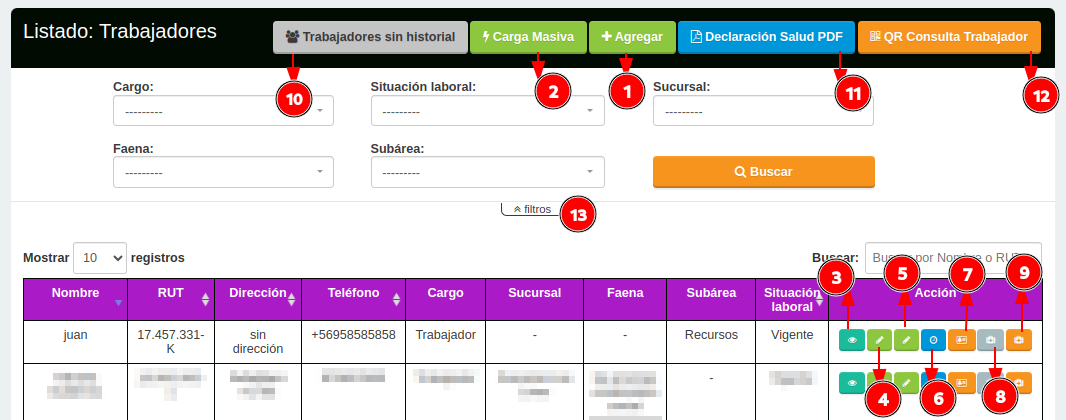Click address cell 'sin dirección'
1066x420 pixels.
tap(258, 342)
